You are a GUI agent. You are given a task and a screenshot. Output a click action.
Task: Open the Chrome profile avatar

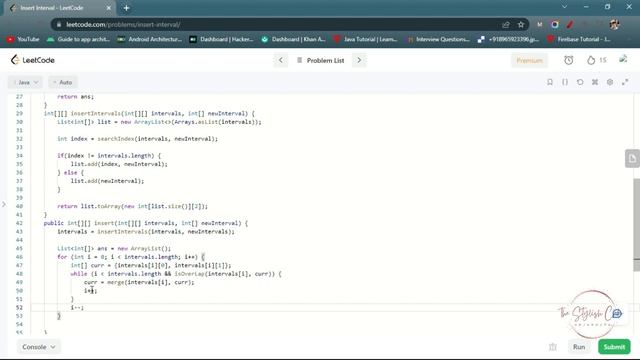click(x=614, y=24)
